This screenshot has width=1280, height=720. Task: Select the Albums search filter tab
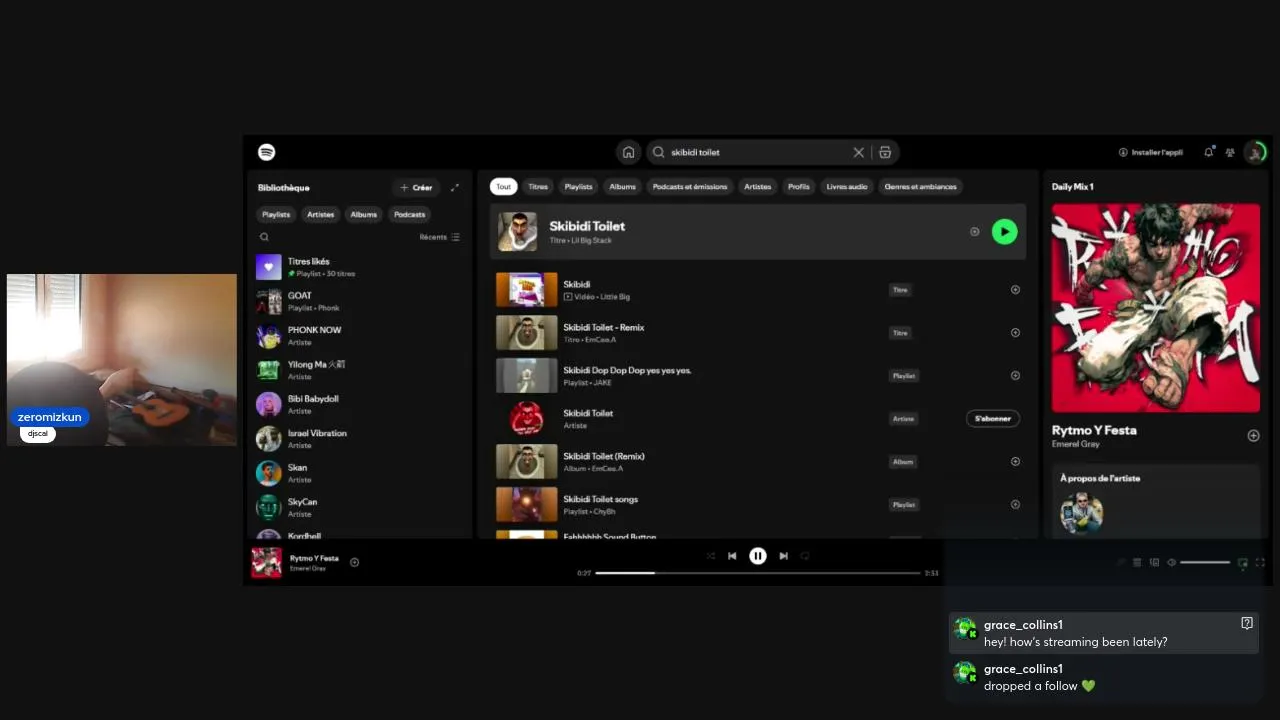(622, 186)
